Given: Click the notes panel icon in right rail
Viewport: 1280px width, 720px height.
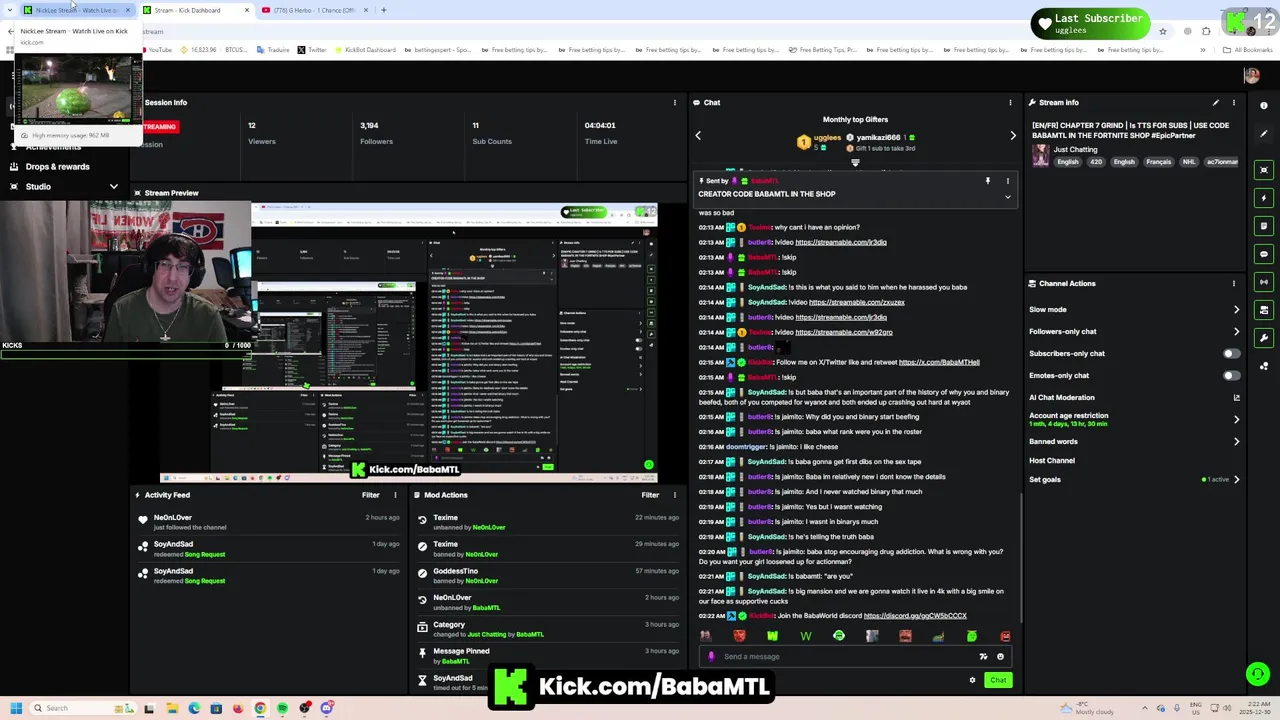Looking at the screenshot, I should point(1264,226).
